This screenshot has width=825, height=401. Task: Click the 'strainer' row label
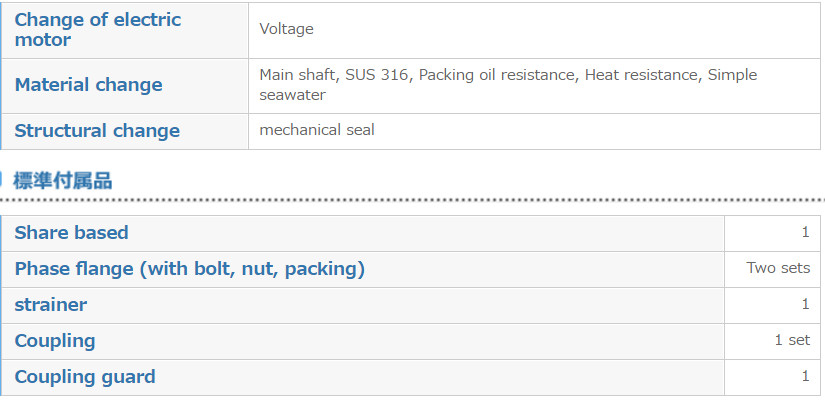pos(51,305)
